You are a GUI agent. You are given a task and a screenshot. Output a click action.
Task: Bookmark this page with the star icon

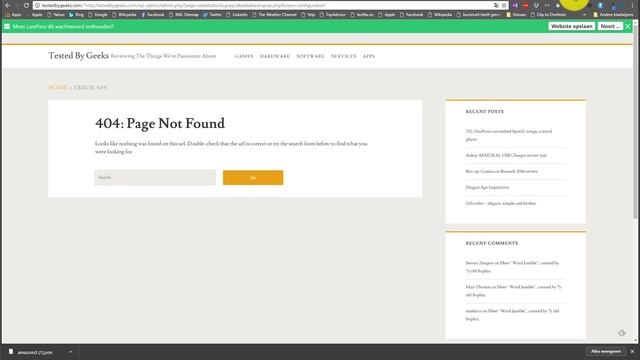pyautogui.click(x=504, y=5)
